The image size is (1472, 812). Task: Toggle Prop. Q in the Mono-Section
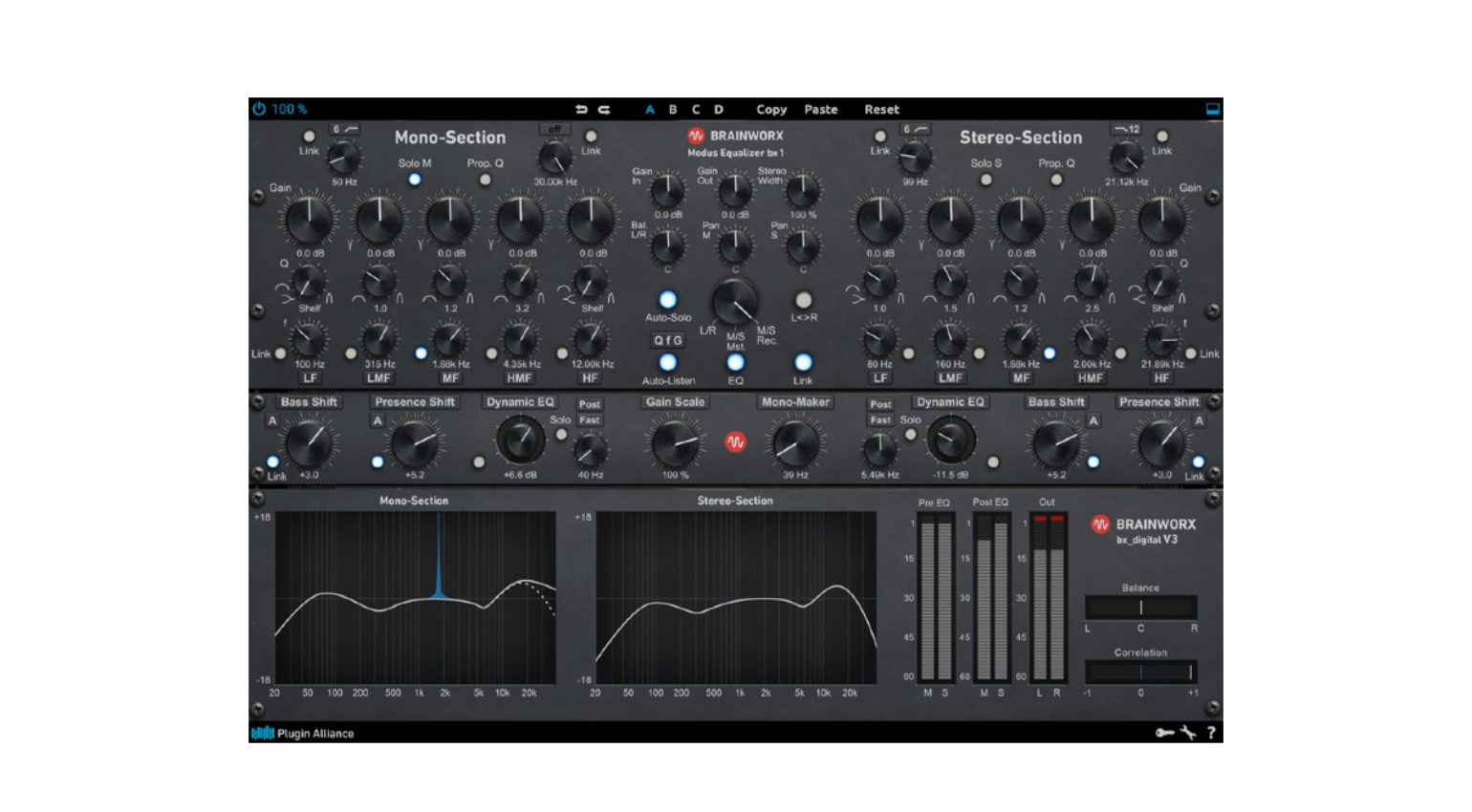(485, 180)
